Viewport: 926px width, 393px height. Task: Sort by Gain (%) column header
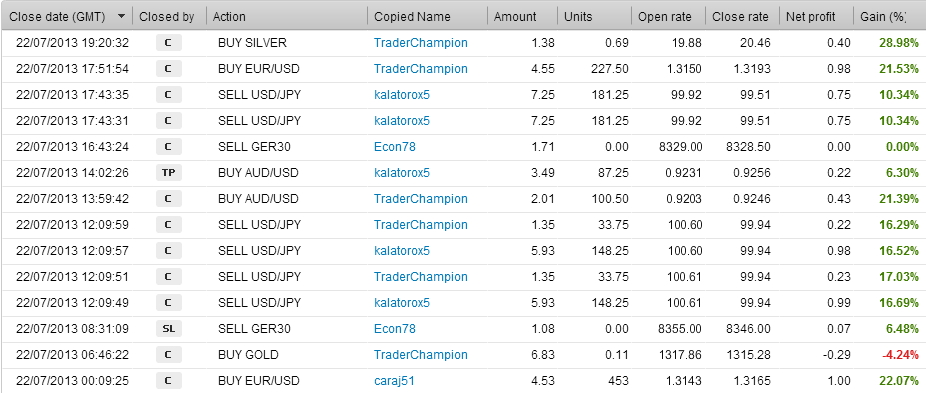click(883, 17)
